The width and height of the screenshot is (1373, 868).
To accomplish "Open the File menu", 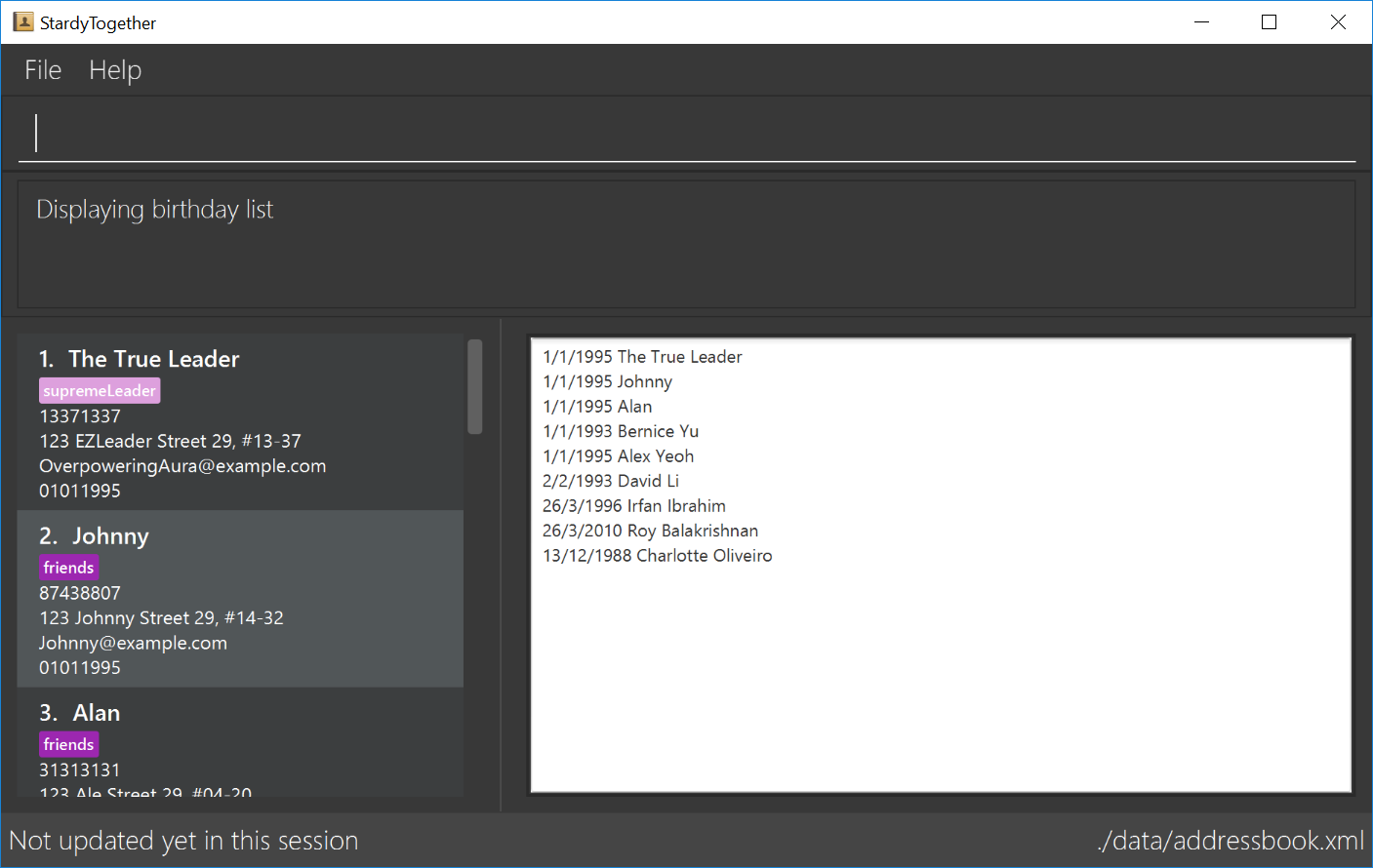I will [x=43, y=70].
